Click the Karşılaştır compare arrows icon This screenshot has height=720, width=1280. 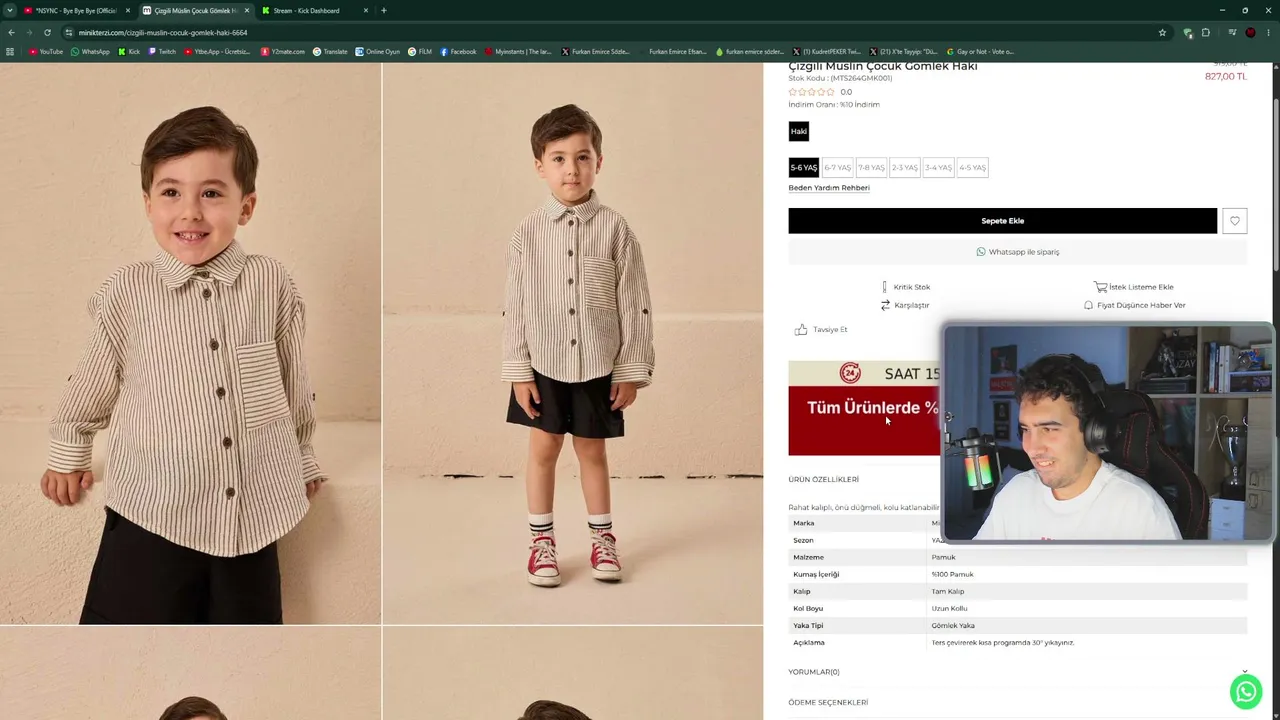point(885,305)
